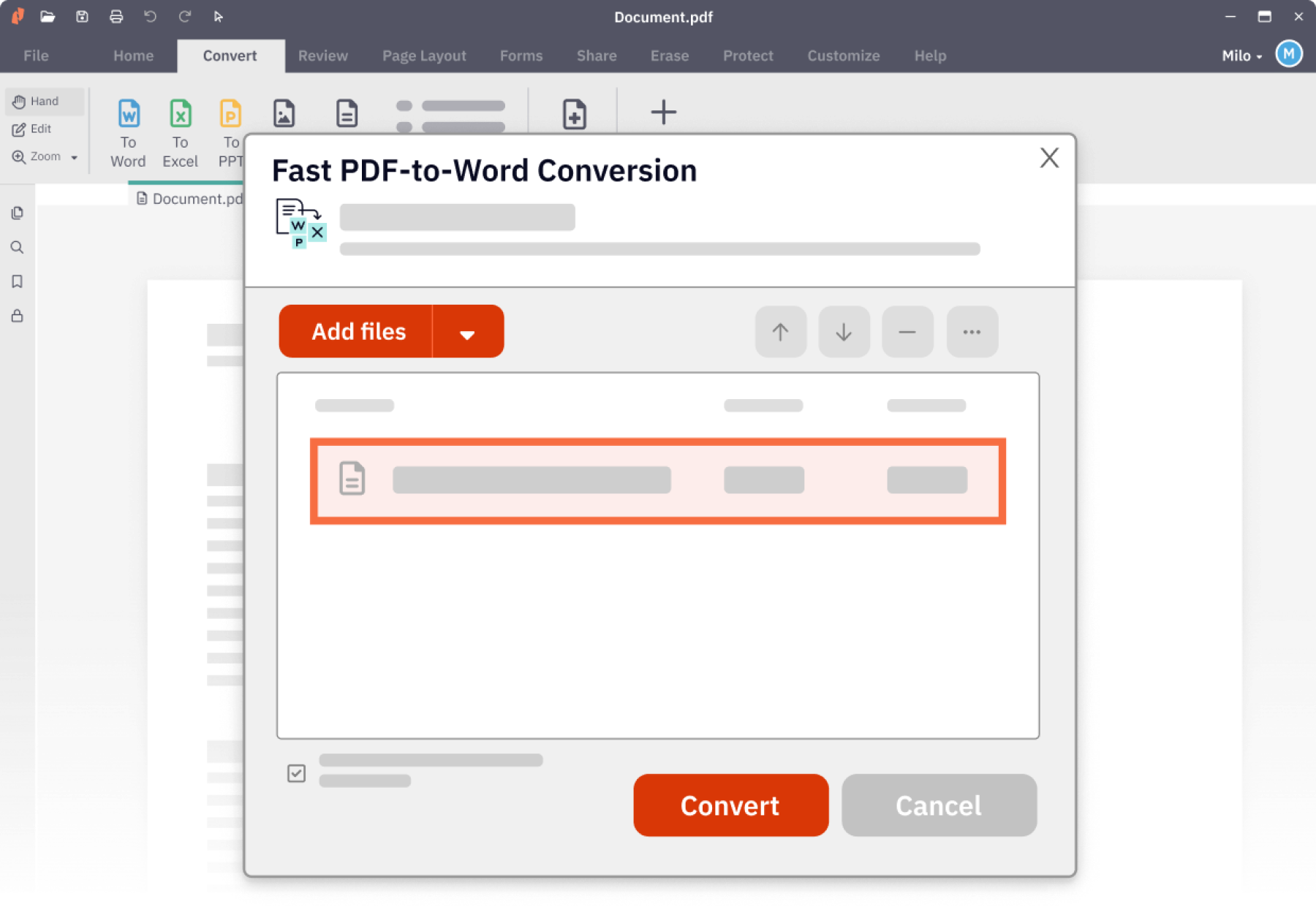Open the Zoom dropdown
This screenshot has height=915, width=1316.
(72, 156)
